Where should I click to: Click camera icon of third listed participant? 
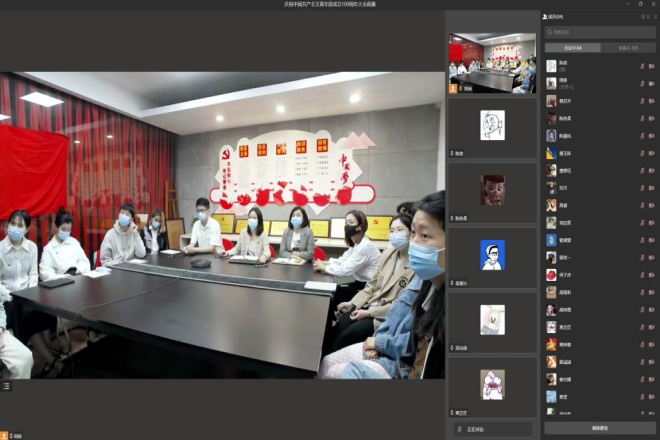point(652,101)
